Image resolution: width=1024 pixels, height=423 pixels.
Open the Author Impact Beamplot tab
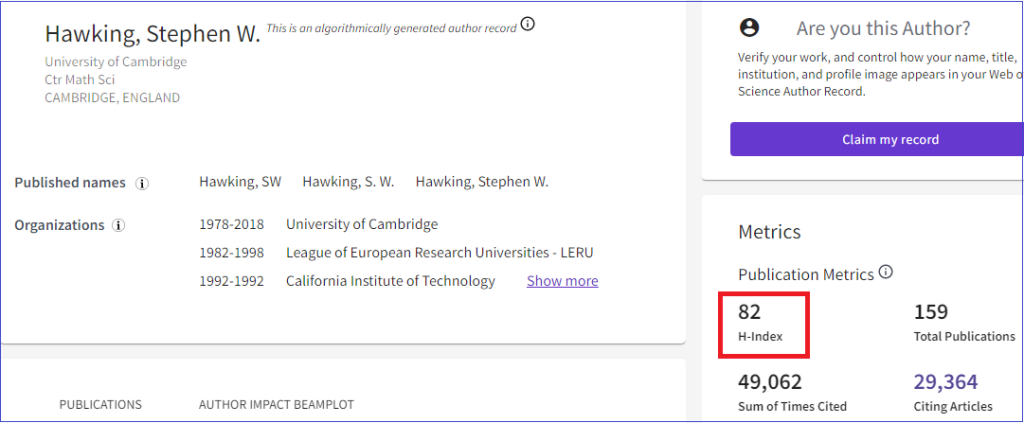point(276,405)
